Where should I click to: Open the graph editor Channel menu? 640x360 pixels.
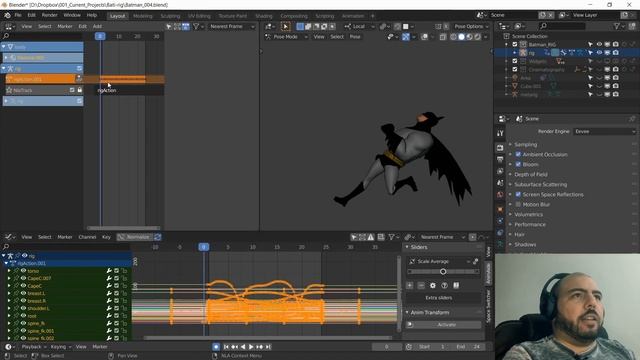87,237
